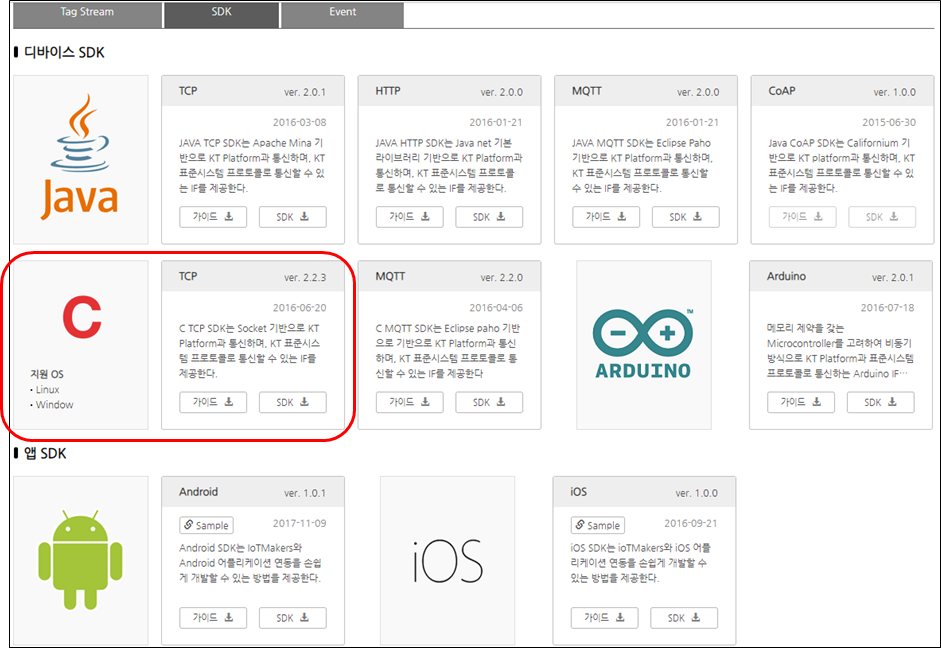
Task: Click the Arduino card title
Action: point(786,276)
